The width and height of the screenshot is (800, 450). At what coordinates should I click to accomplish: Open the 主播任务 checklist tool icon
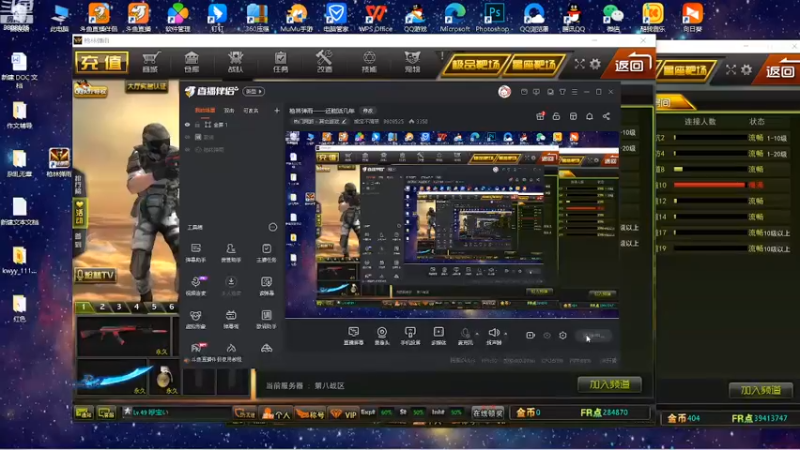266,253
